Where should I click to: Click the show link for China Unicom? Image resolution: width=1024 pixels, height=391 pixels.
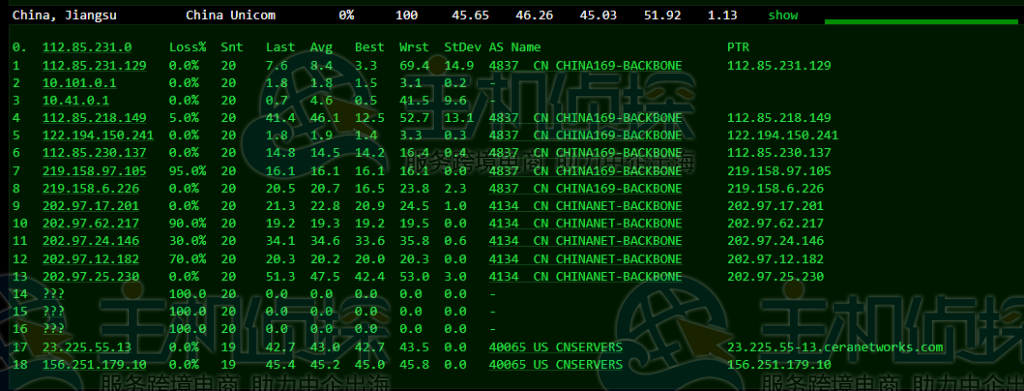(782, 15)
